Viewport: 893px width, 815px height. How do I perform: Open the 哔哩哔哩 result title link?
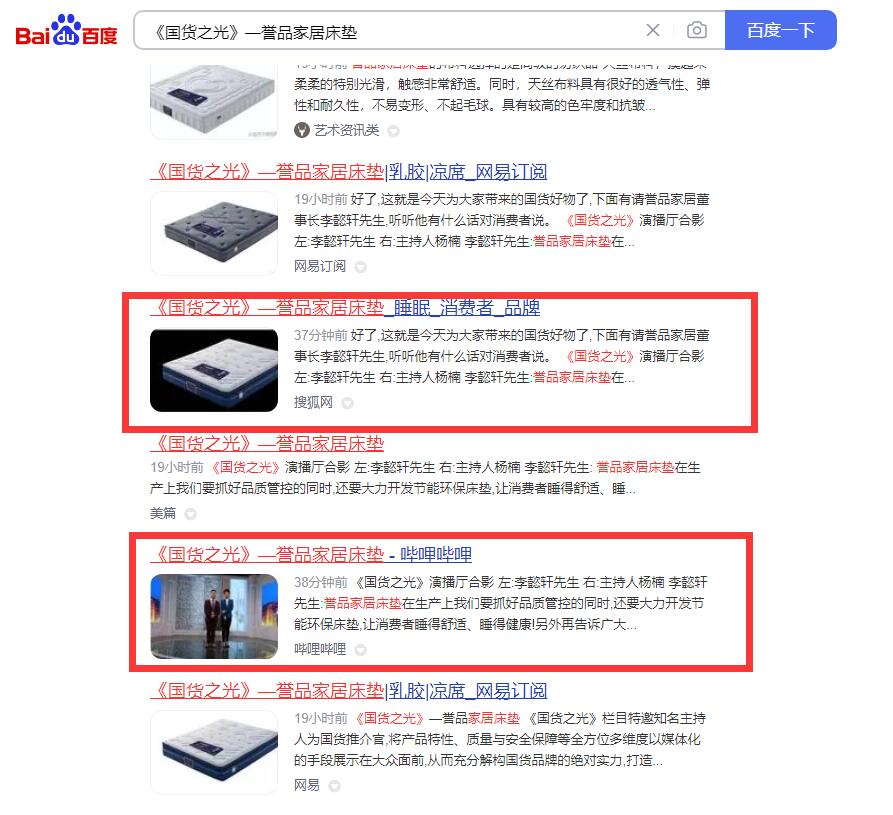click(x=311, y=554)
